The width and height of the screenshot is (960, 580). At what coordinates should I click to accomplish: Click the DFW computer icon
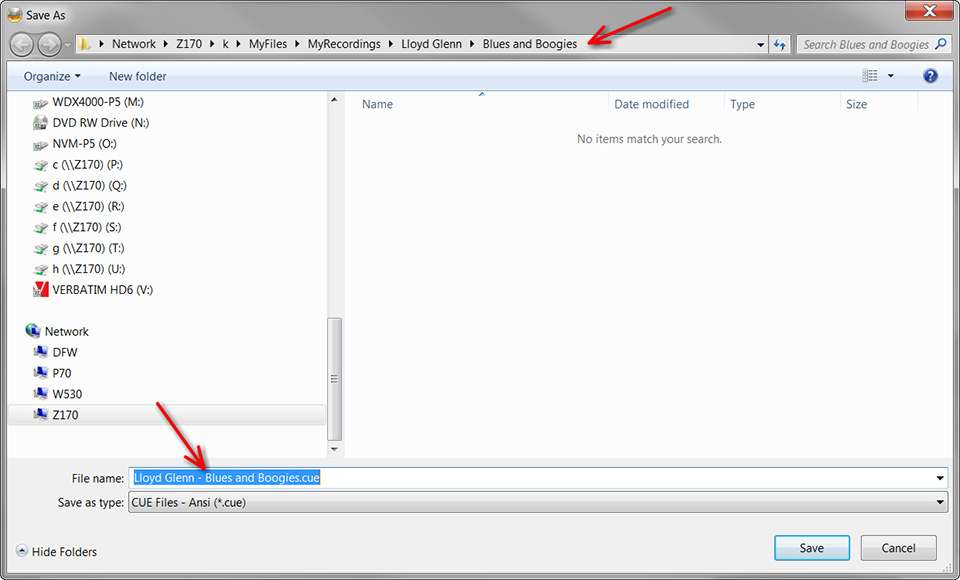(x=40, y=352)
